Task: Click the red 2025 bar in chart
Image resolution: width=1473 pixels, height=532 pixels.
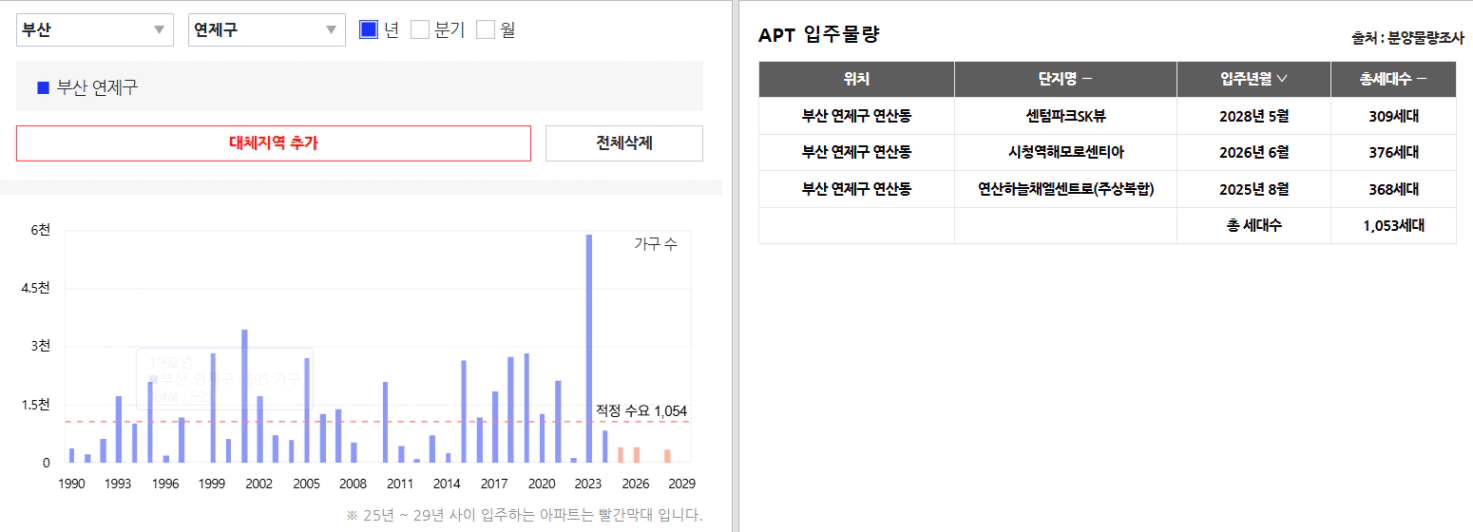Action: coord(620,455)
